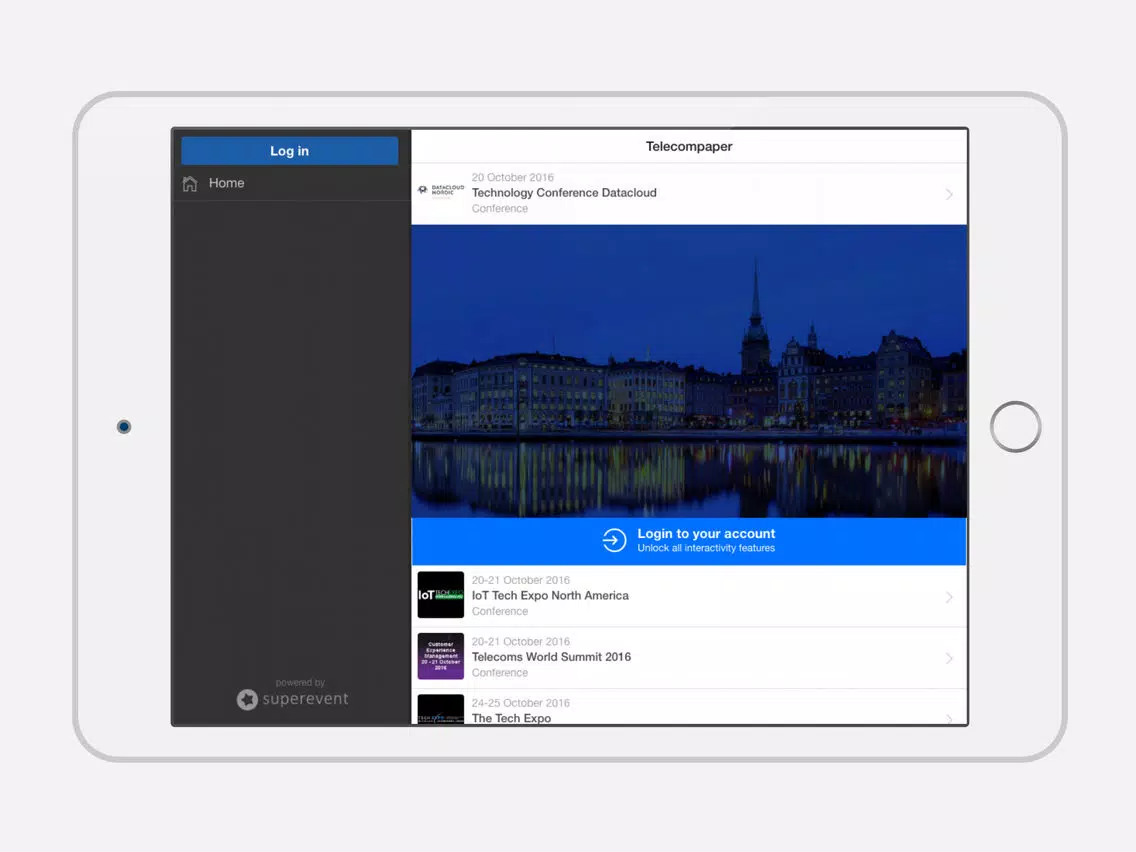Open the Technology Conference Datacloud event title
The height and width of the screenshot is (852, 1136).
(564, 193)
